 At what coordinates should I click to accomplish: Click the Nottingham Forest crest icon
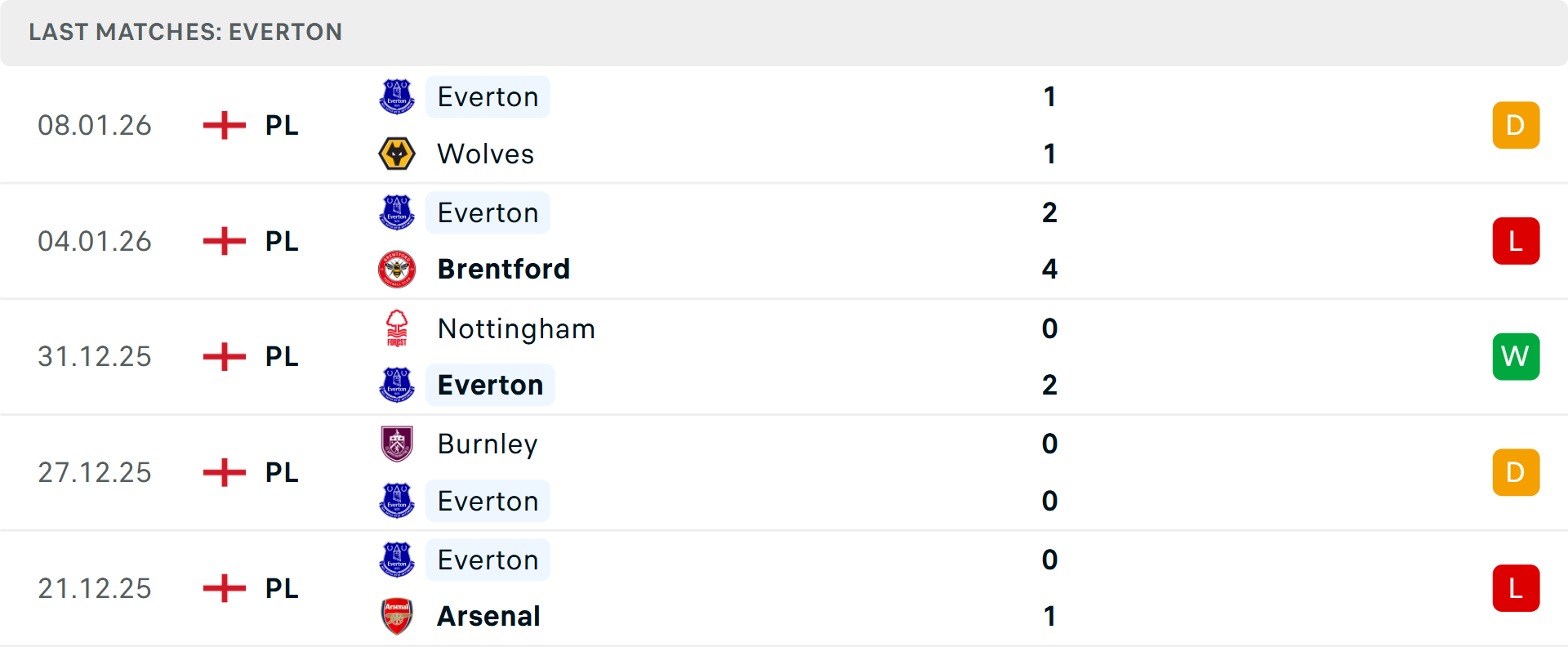397,328
